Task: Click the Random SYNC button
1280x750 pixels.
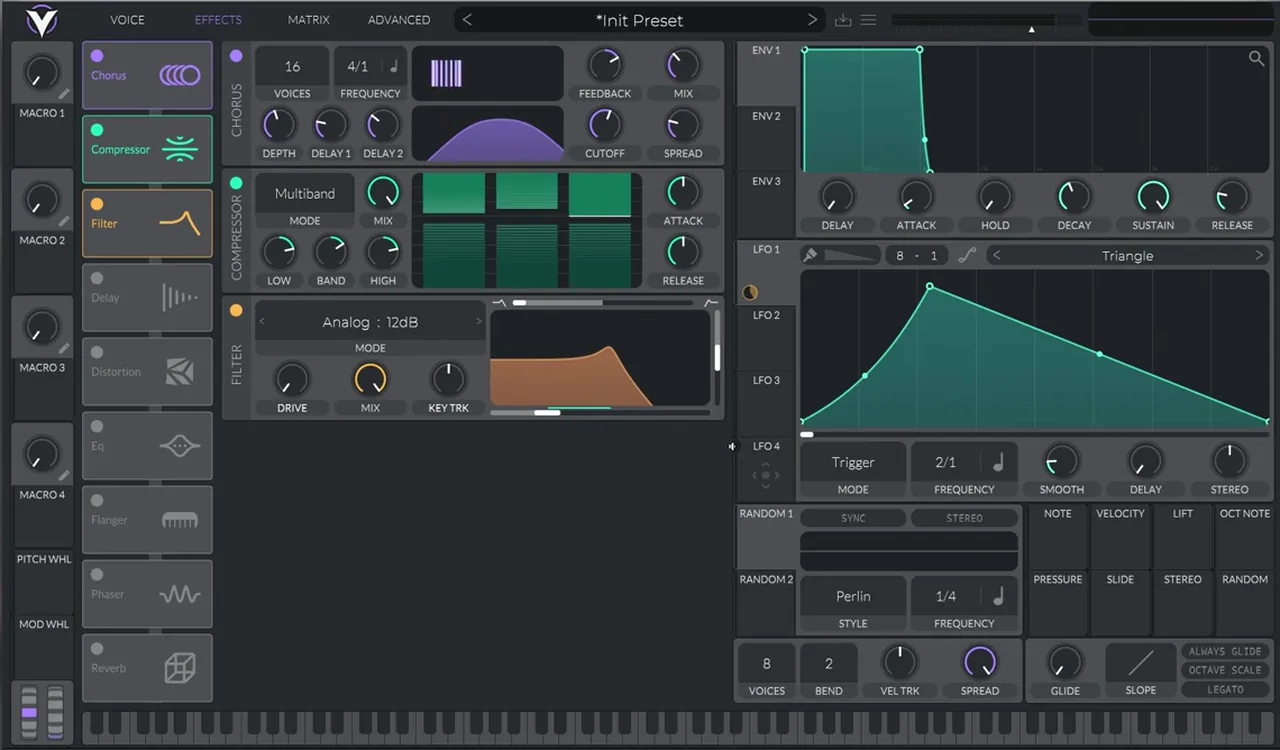Action: [853, 518]
